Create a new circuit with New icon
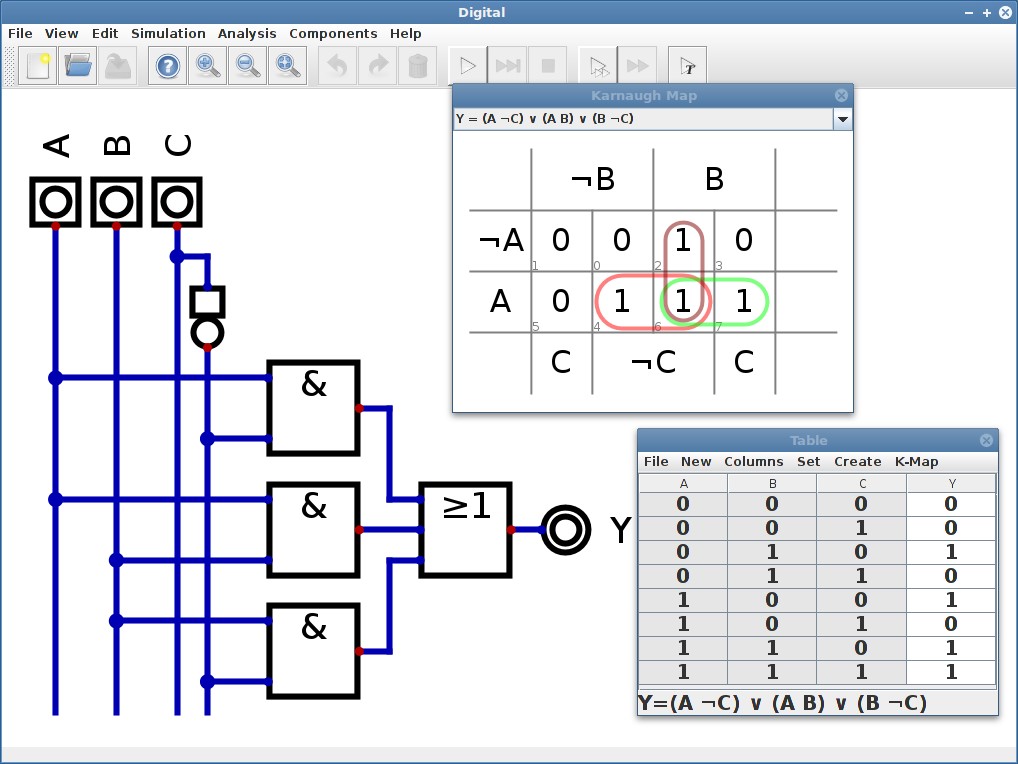Image resolution: width=1018 pixels, height=764 pixels. click(38, 66)
